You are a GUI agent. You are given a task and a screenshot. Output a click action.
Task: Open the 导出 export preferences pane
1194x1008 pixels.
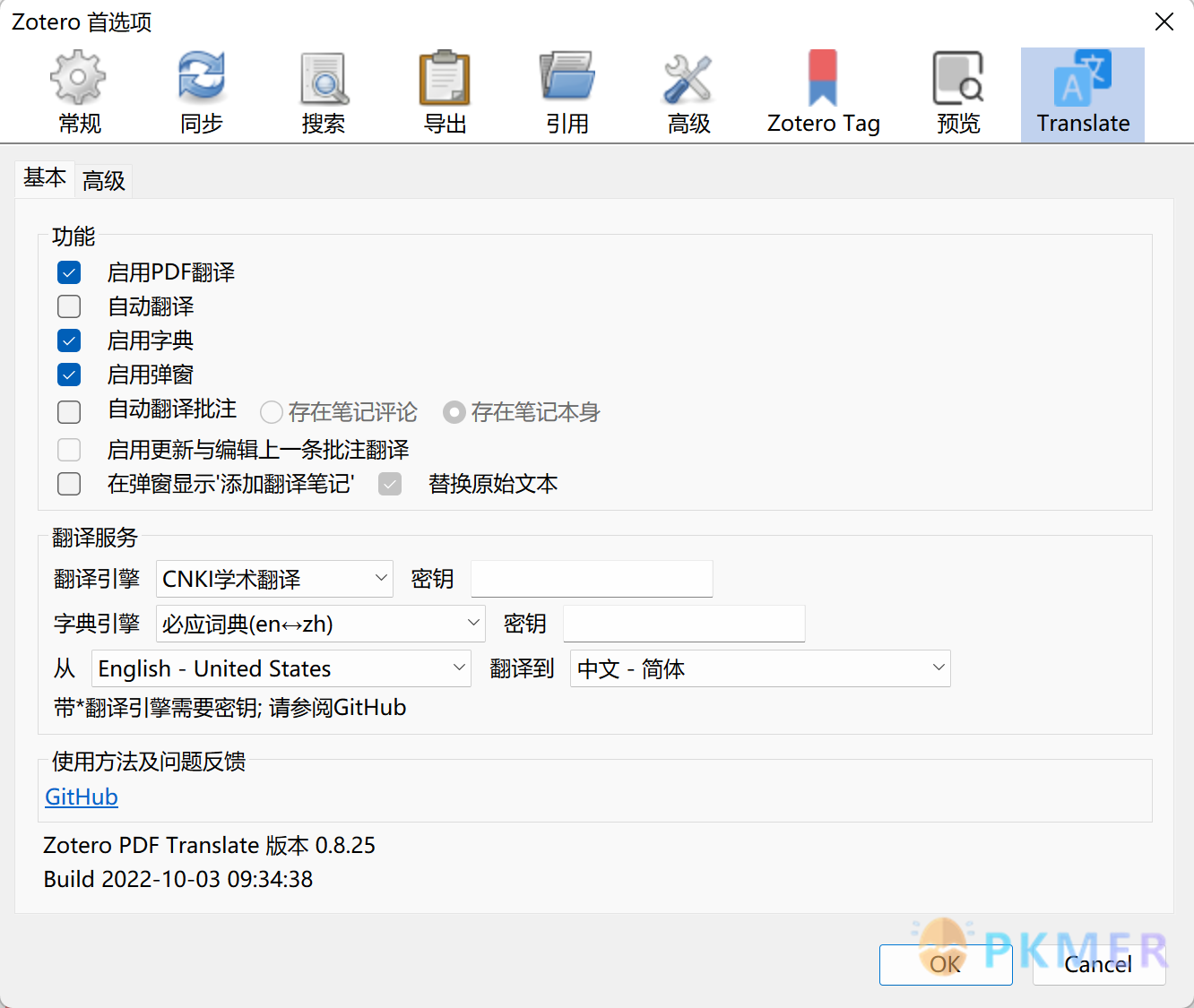point(445,94)
